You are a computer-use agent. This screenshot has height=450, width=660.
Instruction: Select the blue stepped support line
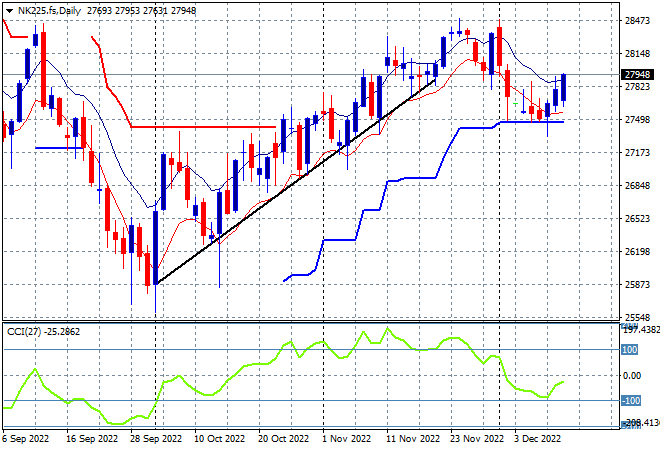point(423,201)
